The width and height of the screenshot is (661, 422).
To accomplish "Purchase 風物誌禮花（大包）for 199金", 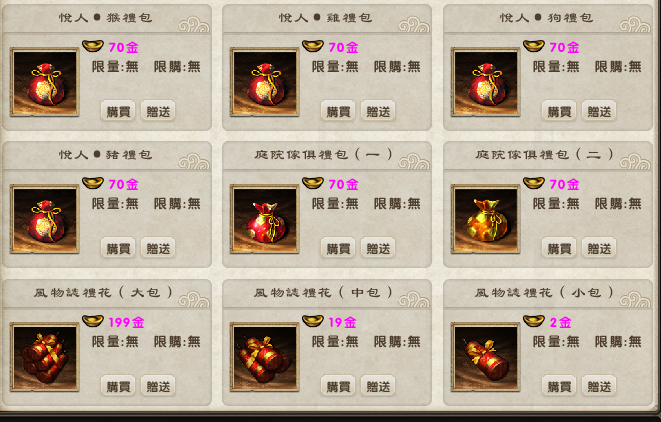I will tap(118, 386).
